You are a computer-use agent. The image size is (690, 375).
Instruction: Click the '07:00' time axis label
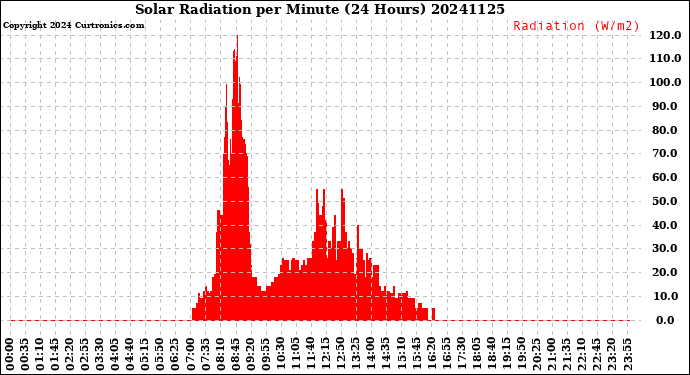point(190,355)
